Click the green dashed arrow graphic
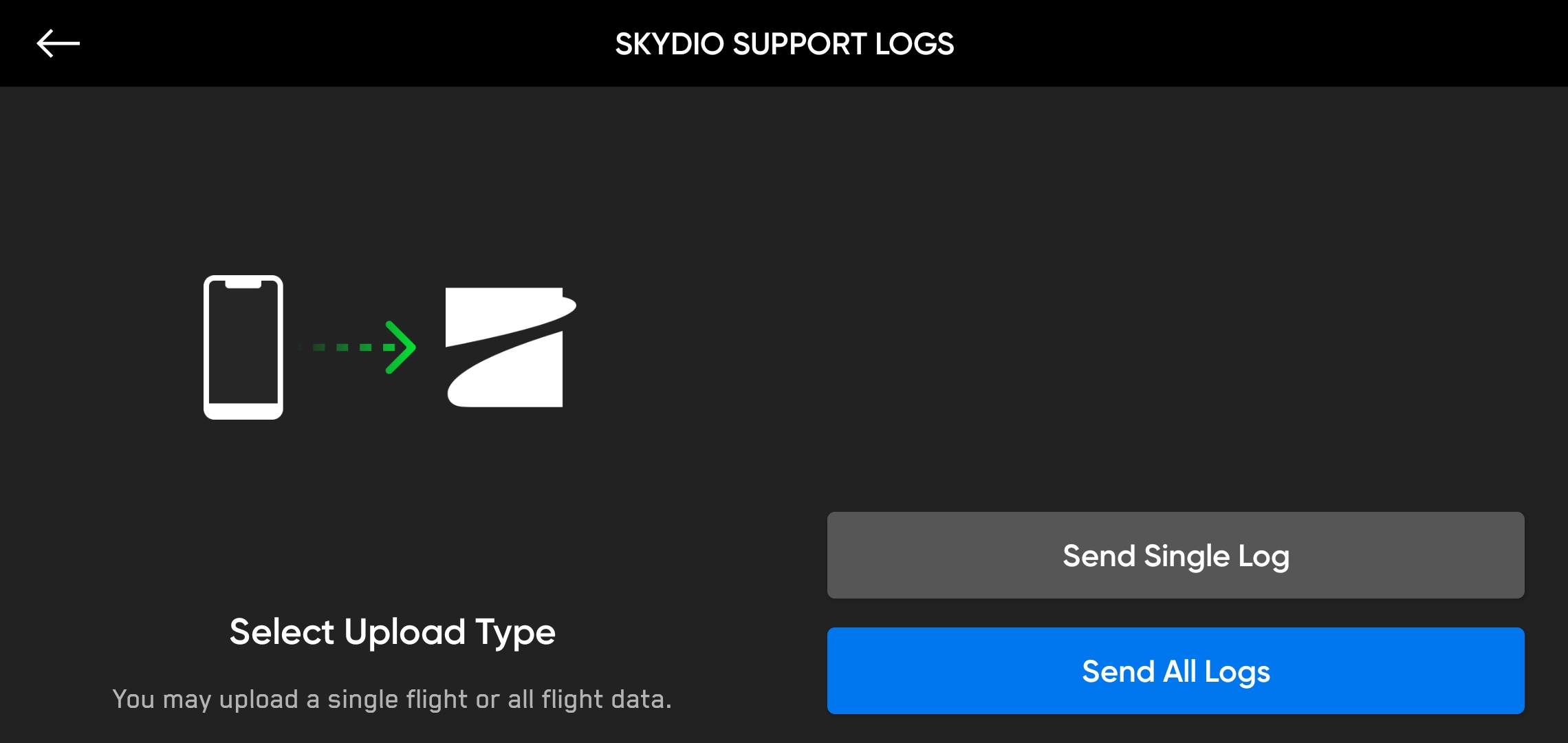 point(358,347)
